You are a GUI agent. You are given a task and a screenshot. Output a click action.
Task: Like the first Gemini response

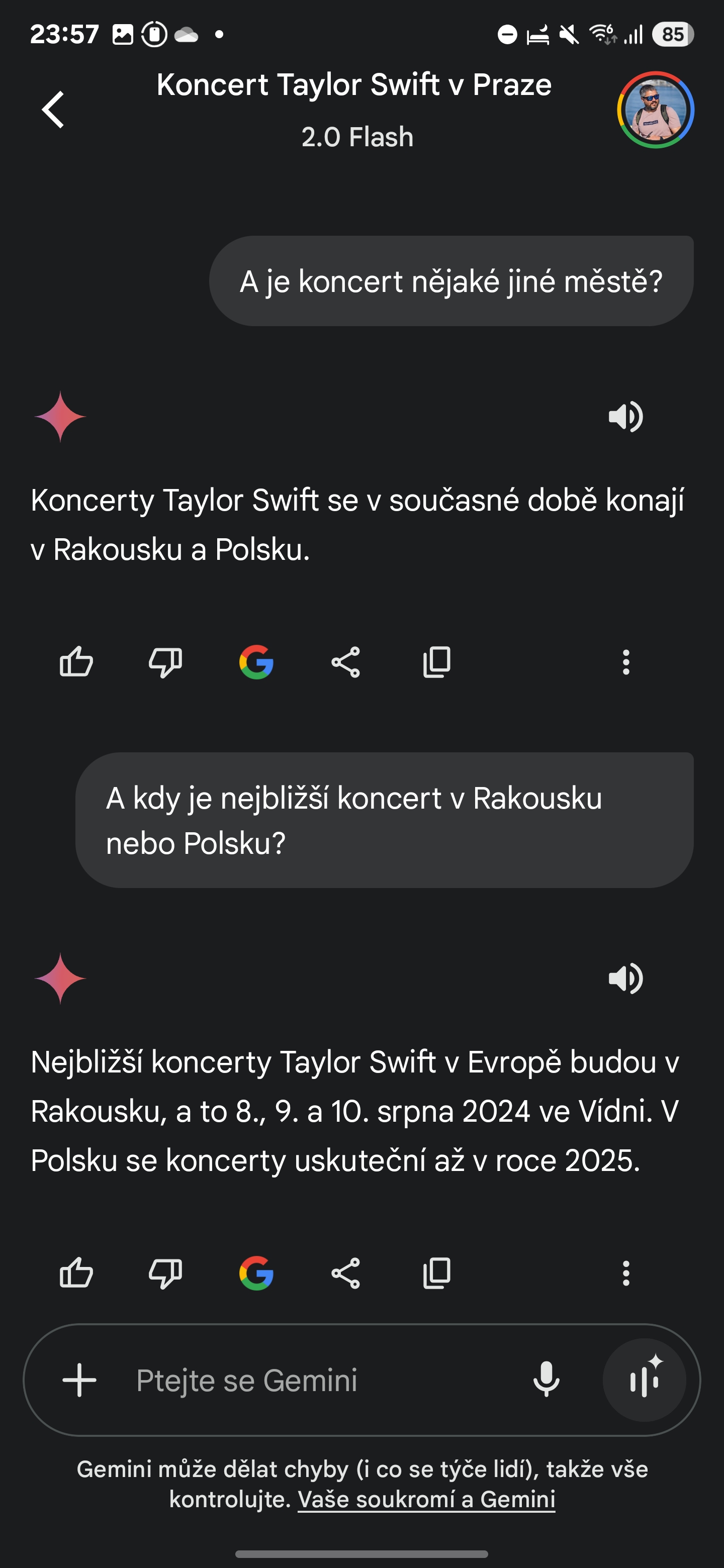[x=77, y=662]
